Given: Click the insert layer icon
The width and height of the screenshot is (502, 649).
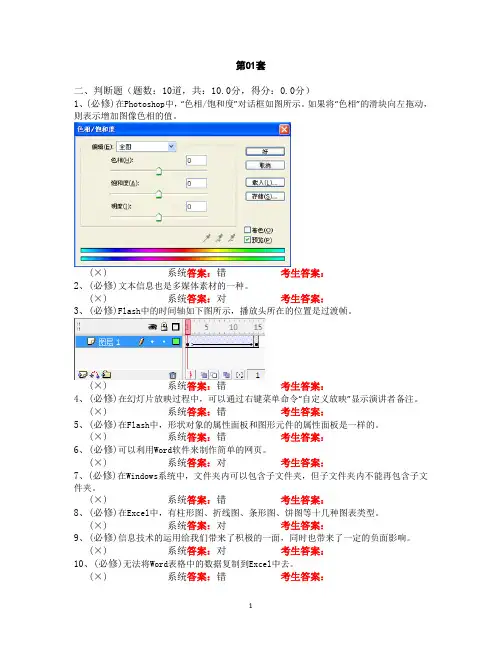Looking at the screenshot, I should point(82,375).
